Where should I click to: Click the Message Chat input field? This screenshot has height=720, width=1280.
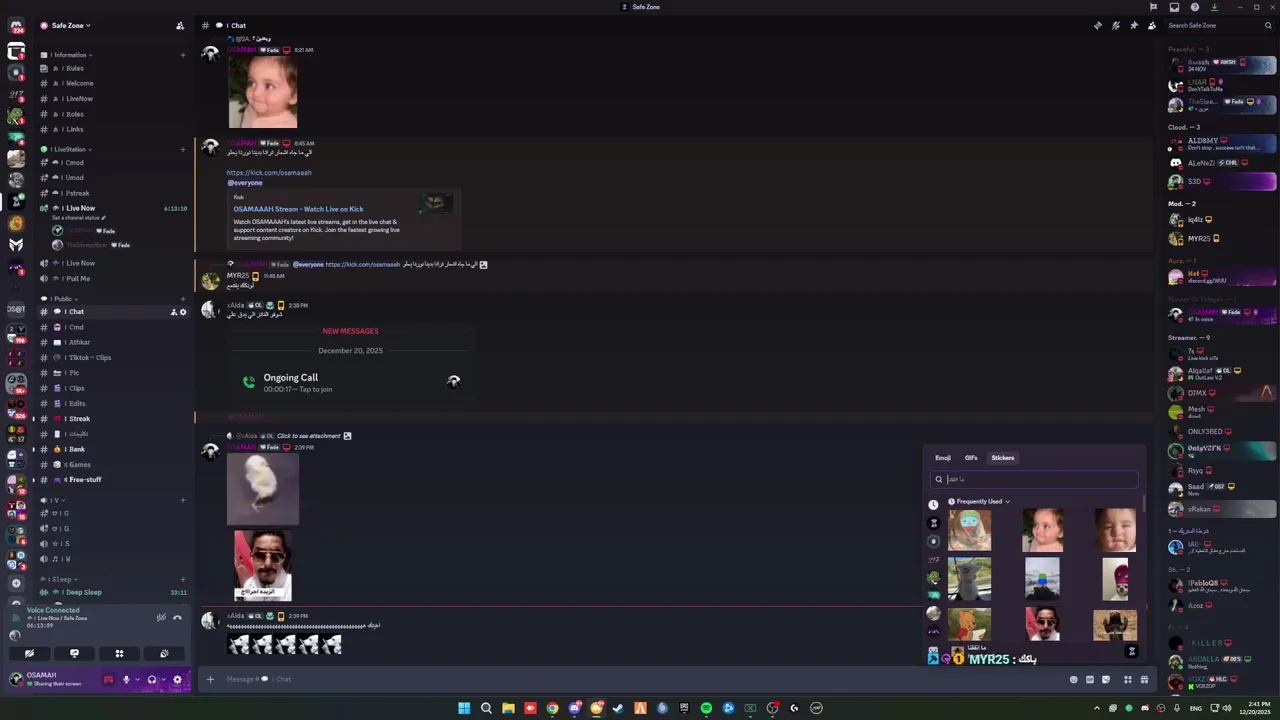pyautogui.click(x=640, y=679)
